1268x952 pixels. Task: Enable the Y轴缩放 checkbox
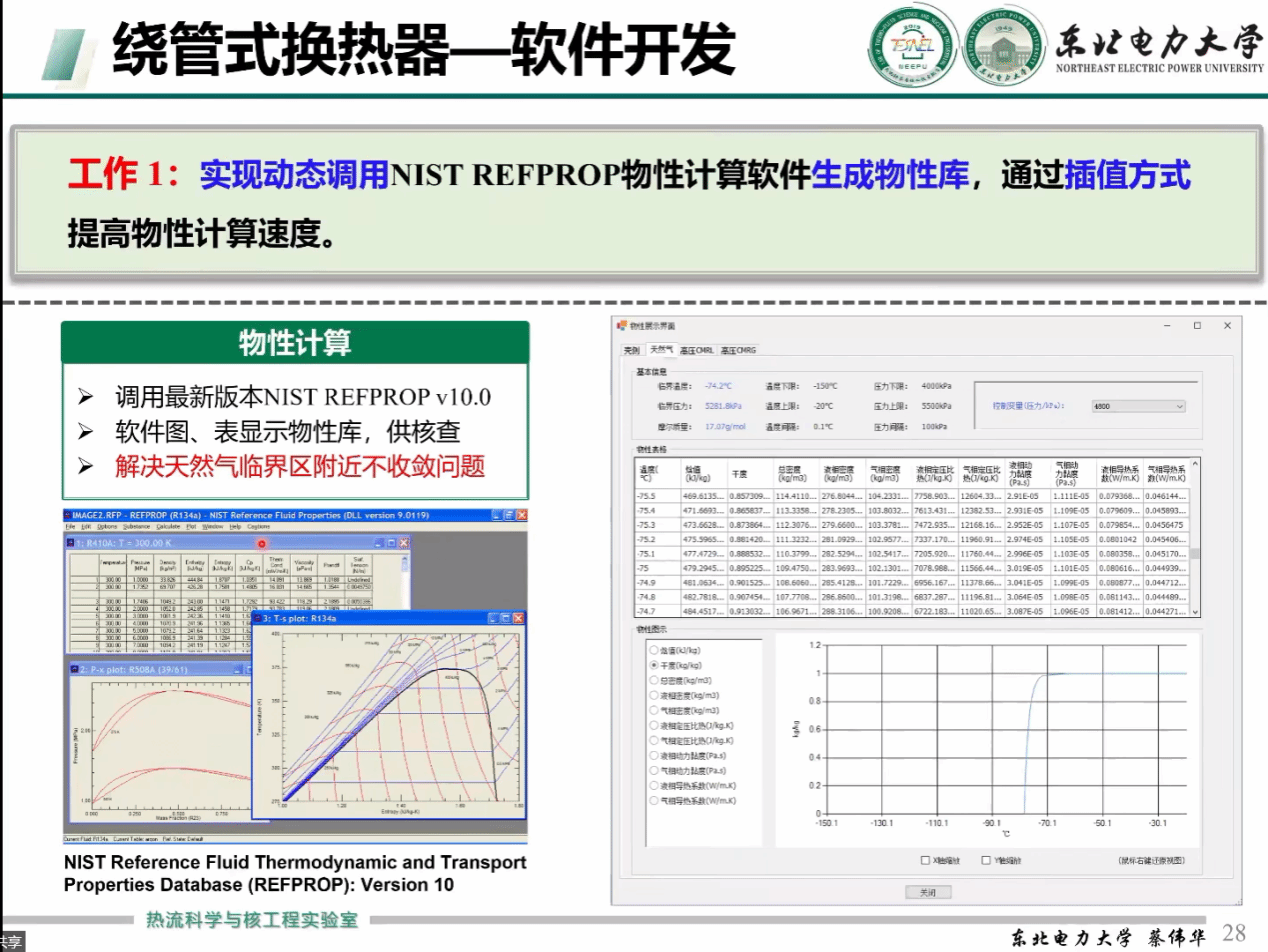(x=986, y=860)
